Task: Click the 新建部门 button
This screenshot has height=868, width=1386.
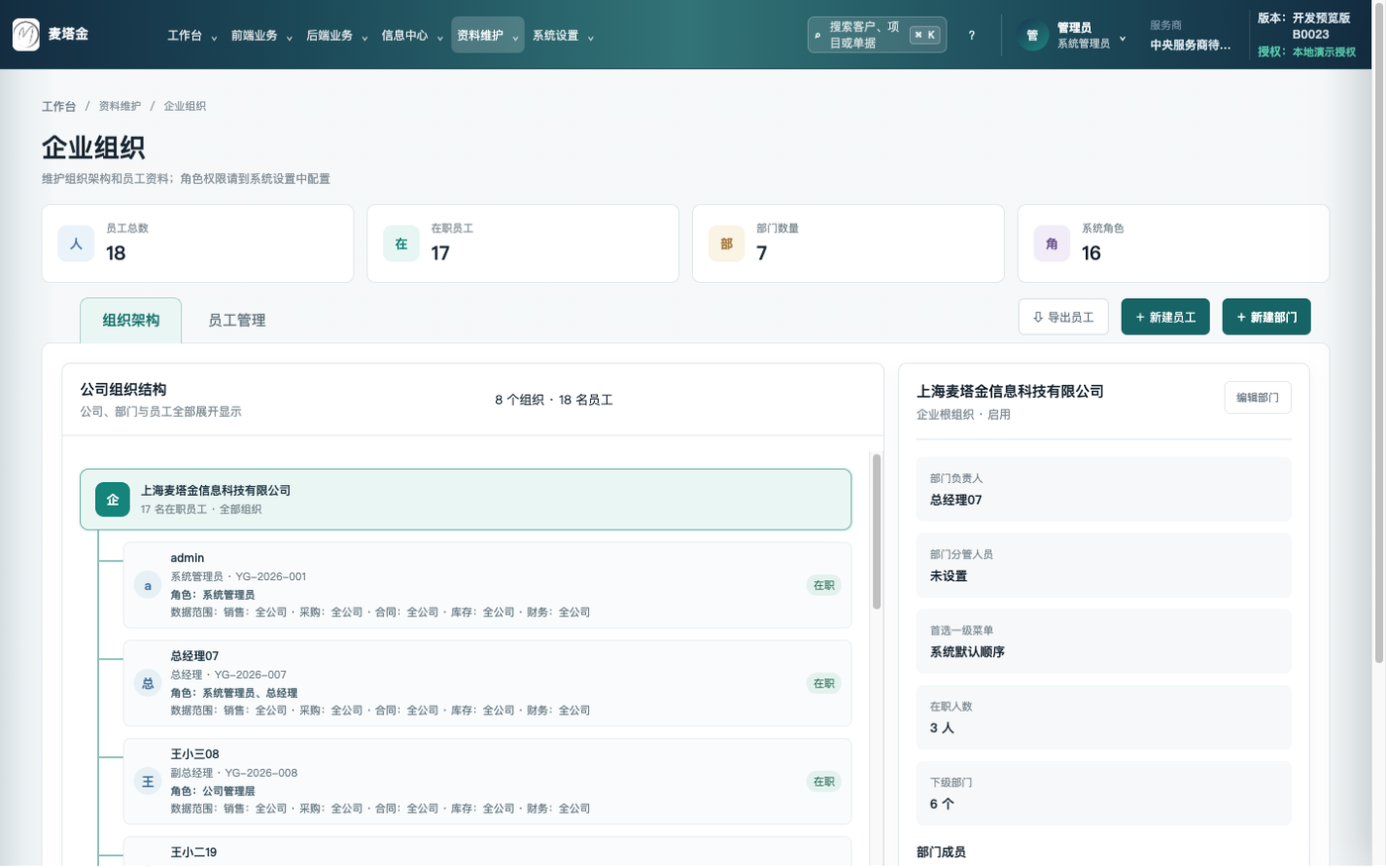Action: pos(1266,317)
